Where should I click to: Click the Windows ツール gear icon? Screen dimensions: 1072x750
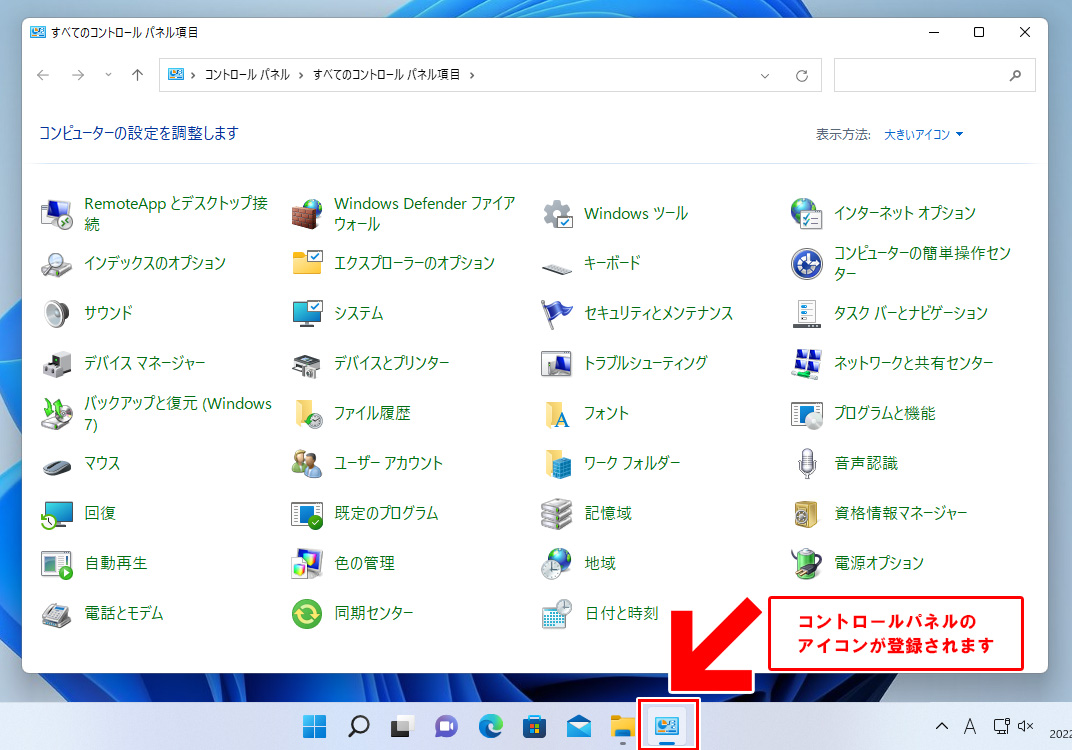[557, 213]
